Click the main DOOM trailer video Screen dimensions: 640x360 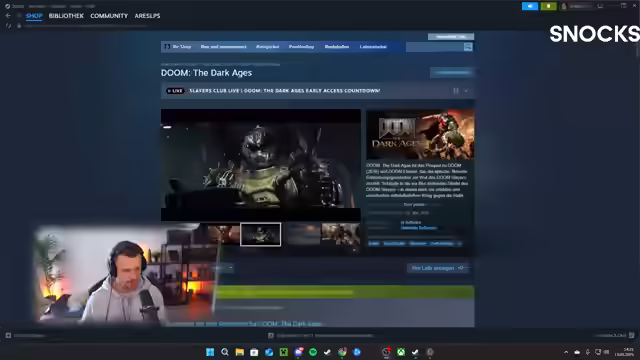click(x=261, y=165)
